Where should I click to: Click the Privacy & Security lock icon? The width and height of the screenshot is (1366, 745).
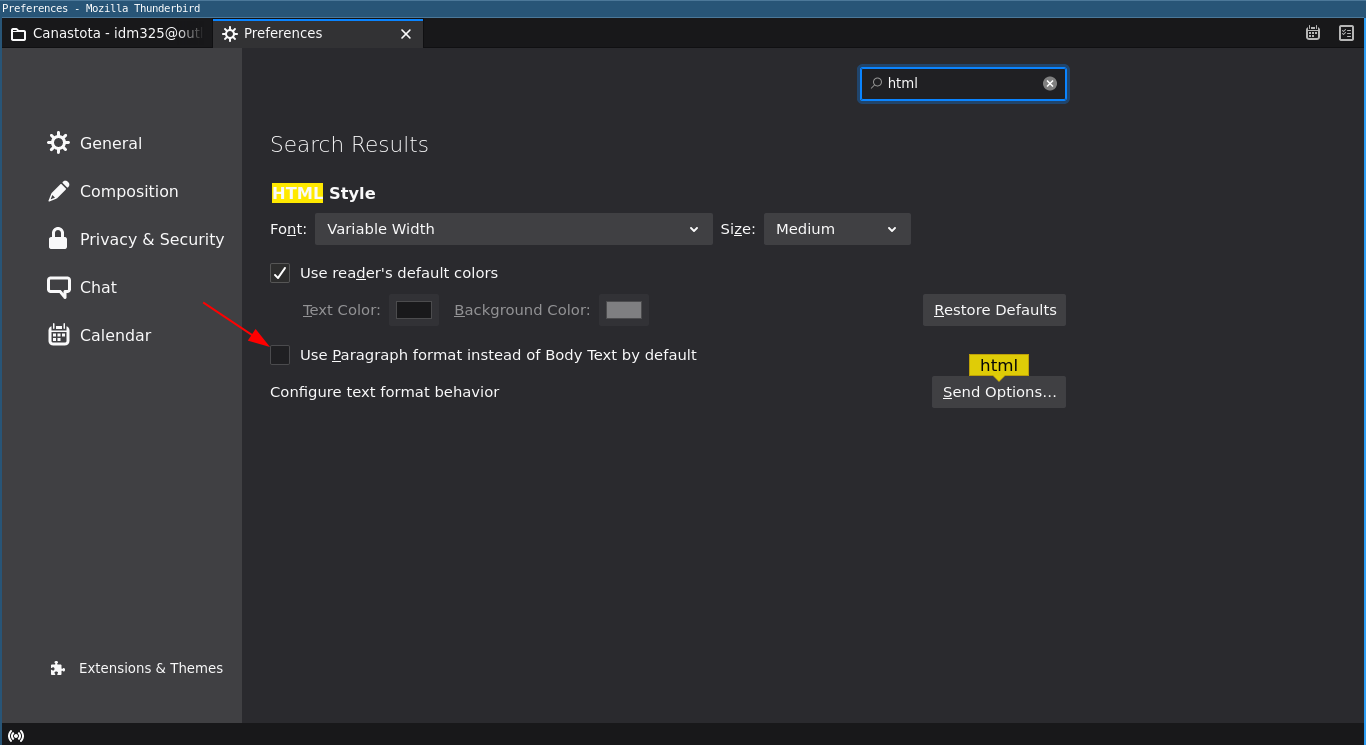pos(58,239)
